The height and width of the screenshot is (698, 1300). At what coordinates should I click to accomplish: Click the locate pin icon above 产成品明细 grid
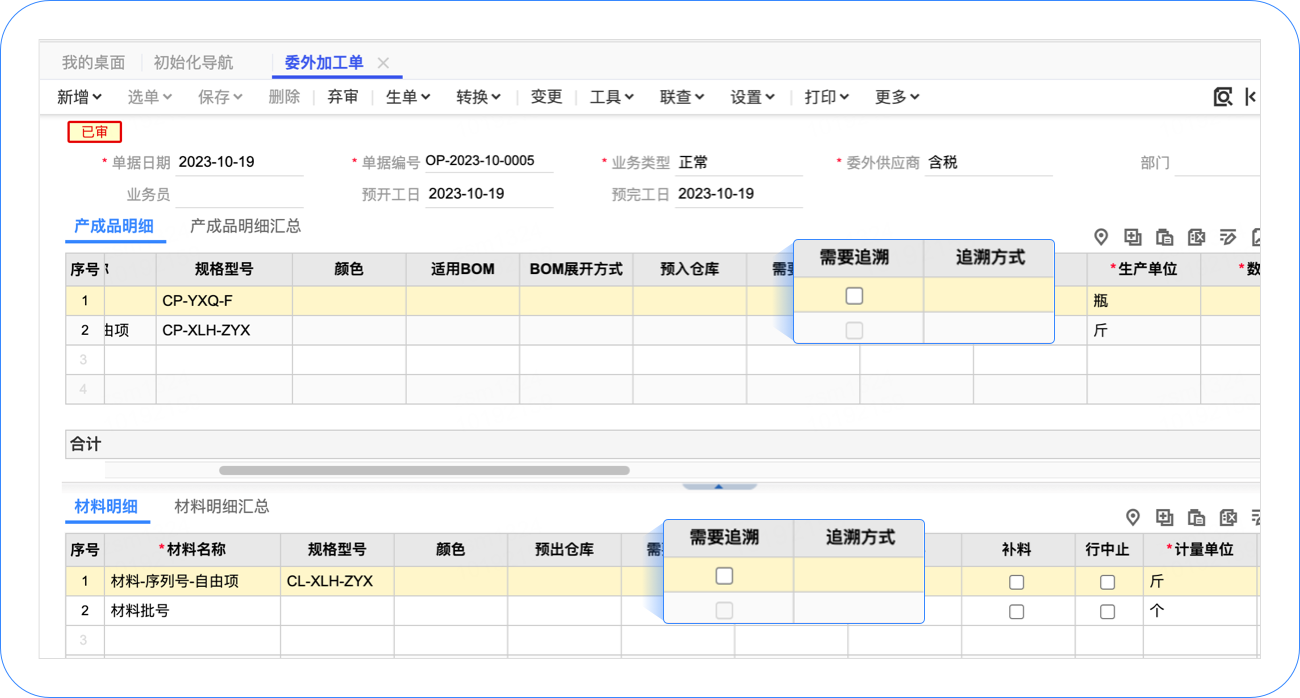pos(1101,237)
